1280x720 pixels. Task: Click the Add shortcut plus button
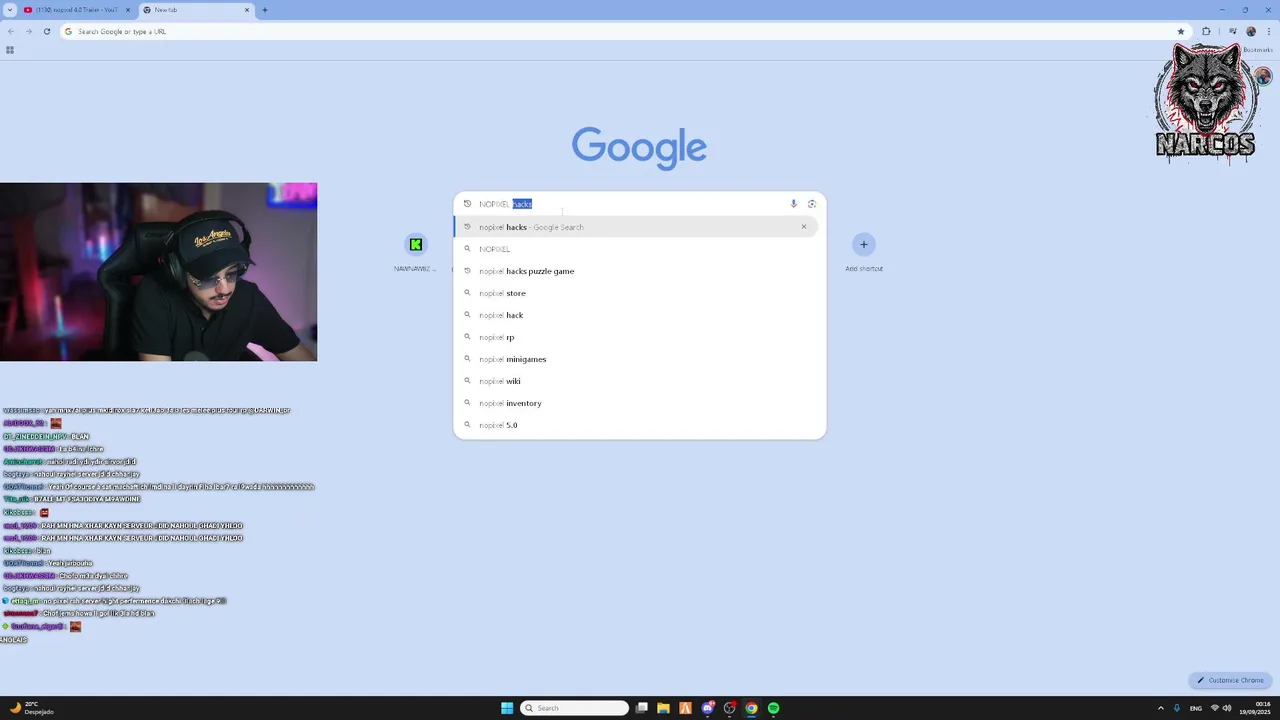click(864, 245)
